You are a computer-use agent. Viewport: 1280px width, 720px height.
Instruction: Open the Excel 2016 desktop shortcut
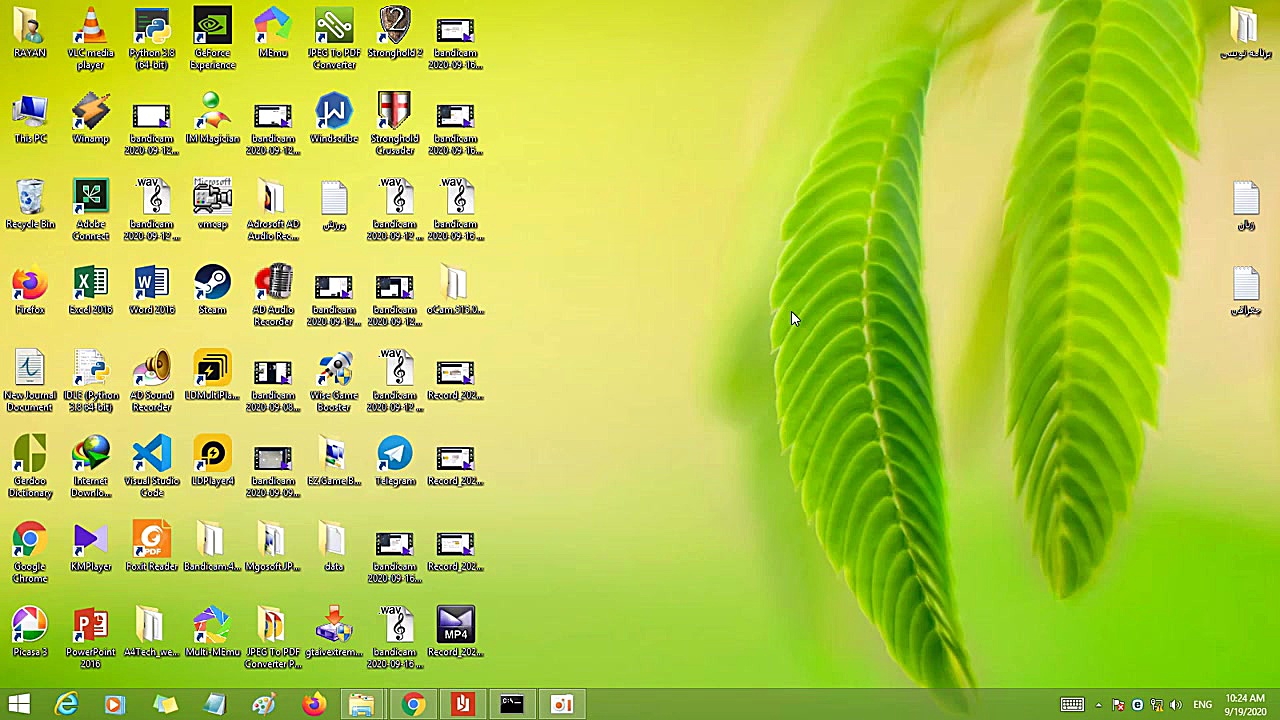coord(91,291)
